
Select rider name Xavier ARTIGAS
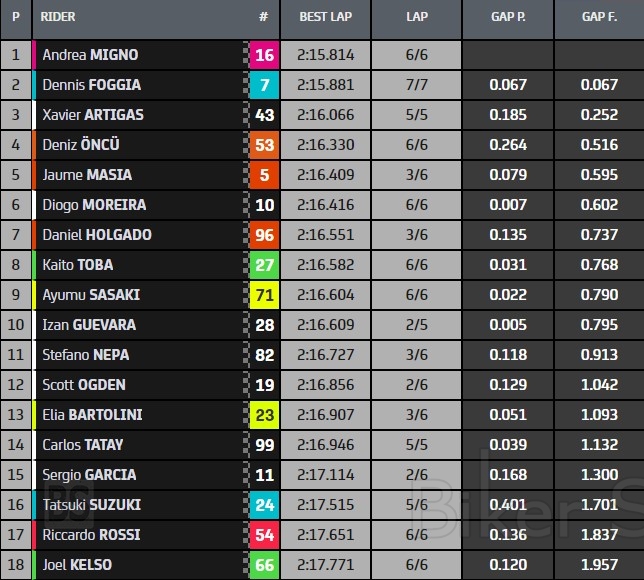93,115
